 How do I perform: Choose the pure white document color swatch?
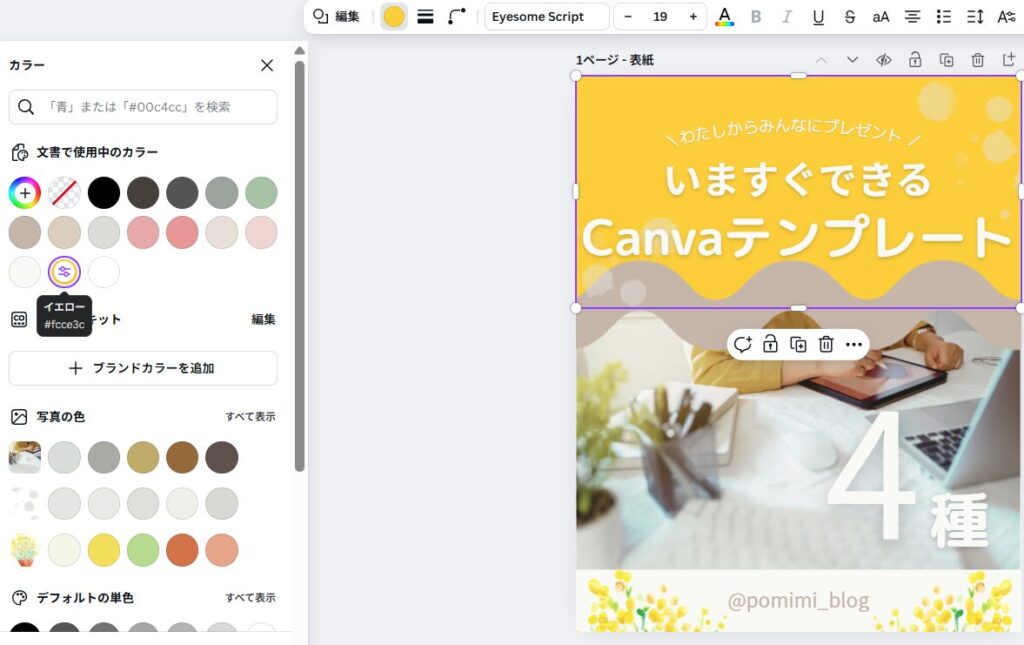pyautogui.click(x=104, y=272)
